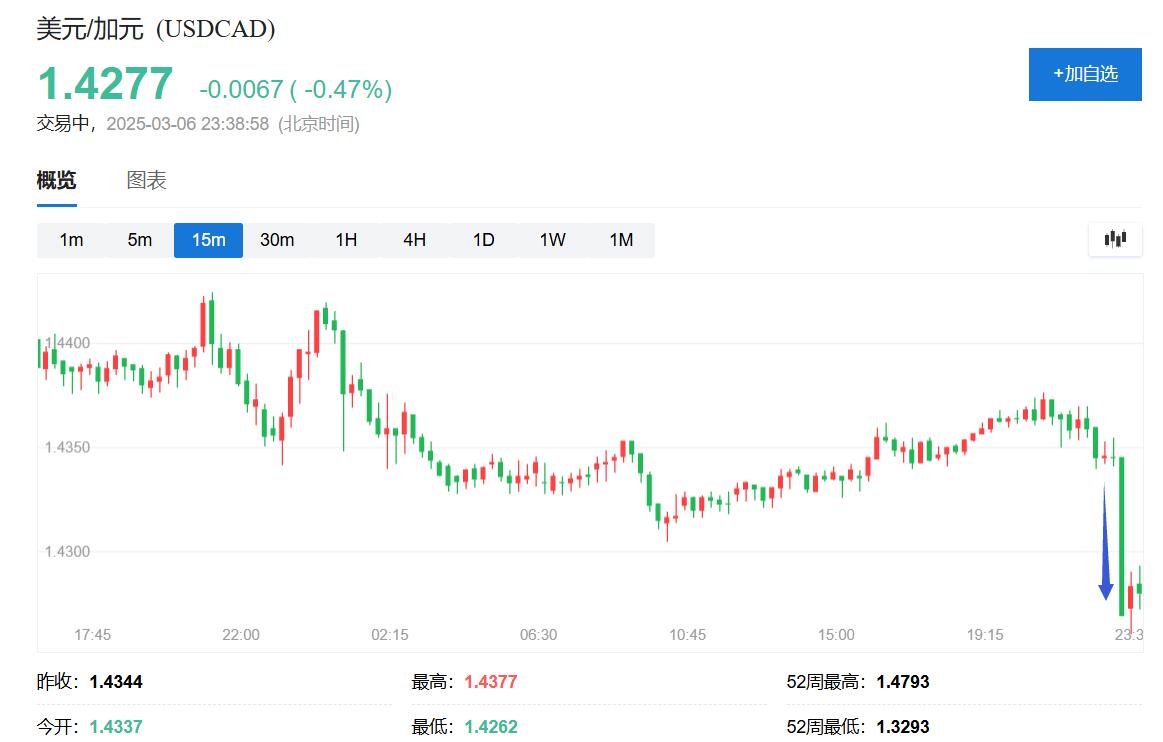The width and height of the screenshot is (1163, 742).
Task: Click the 52周最低 value 1.3293
Action: (903, 727)
